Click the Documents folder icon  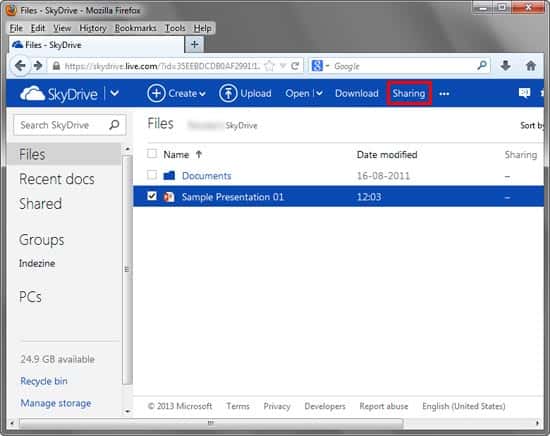coord(169,175)
